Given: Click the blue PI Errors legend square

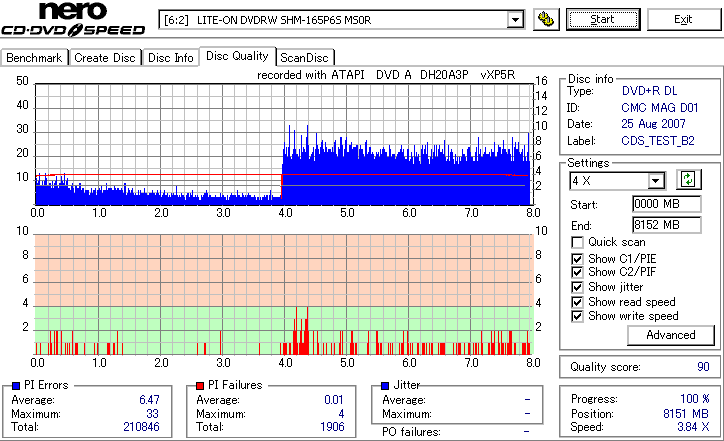Looking at the screenshot, I should pos(16,386).
